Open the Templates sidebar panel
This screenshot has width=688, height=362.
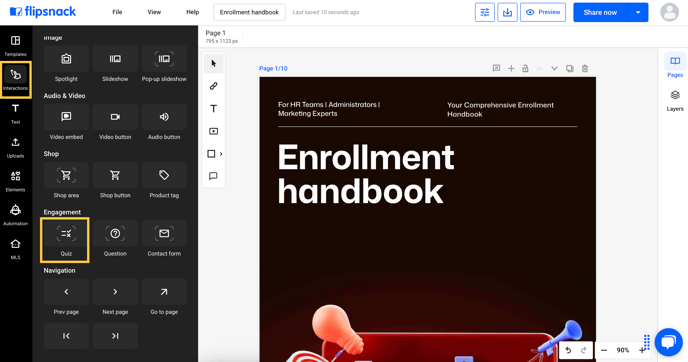[15, 45]
